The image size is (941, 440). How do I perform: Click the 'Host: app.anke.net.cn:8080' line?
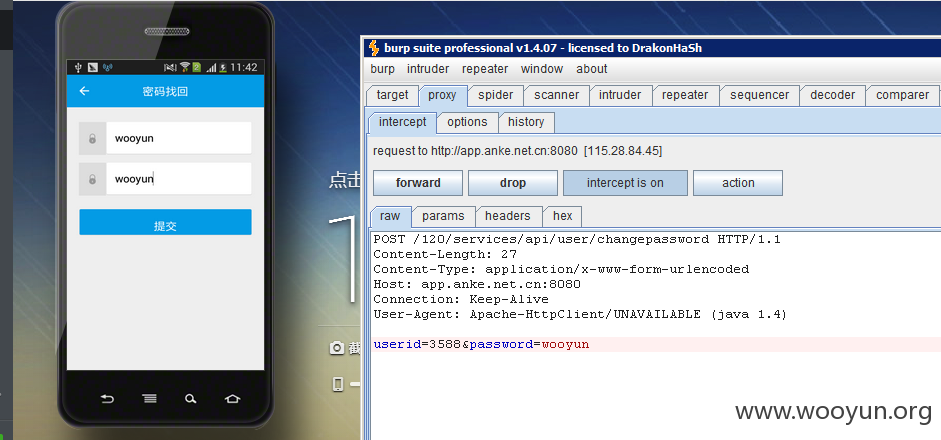tap(477, 285)
